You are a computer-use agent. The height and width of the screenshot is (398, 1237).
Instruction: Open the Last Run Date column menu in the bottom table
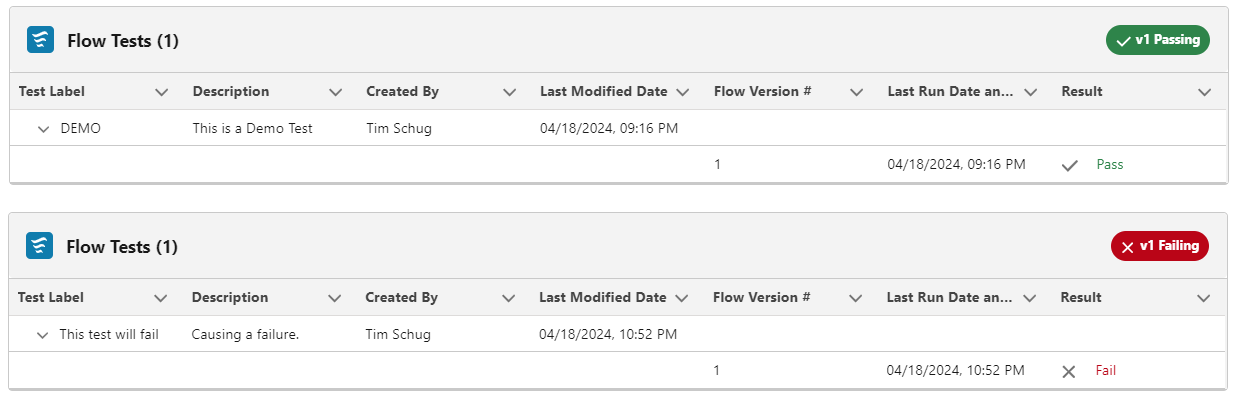click(1029, 298)
